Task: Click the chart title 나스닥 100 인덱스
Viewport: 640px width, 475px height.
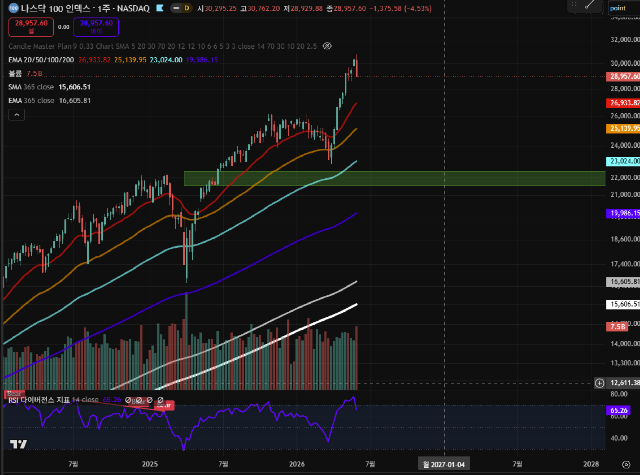Action: pos(56,8)
